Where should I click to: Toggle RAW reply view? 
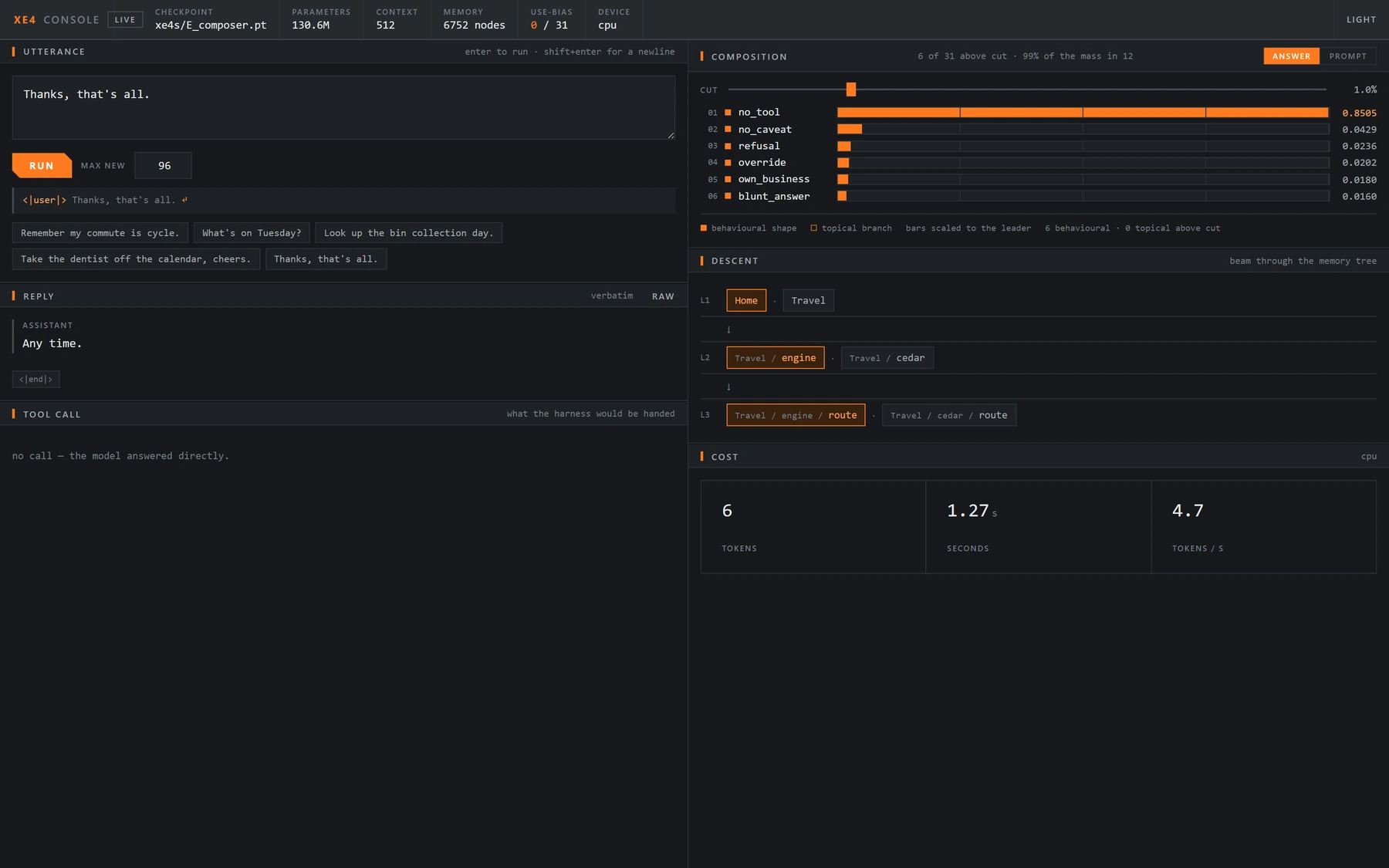(x=663, y=296)
